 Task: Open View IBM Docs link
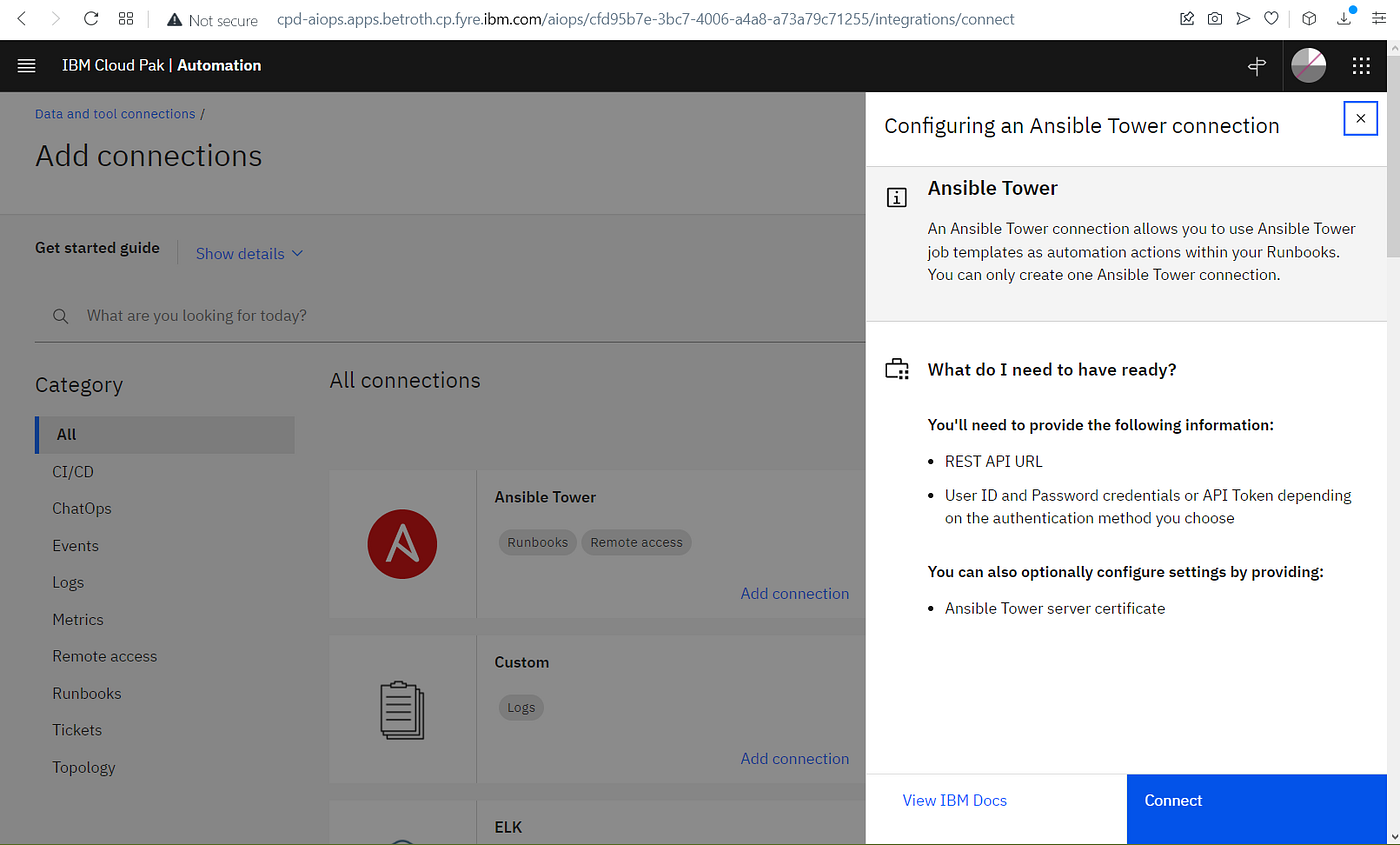pyautogui.click(x=955, y=800)
